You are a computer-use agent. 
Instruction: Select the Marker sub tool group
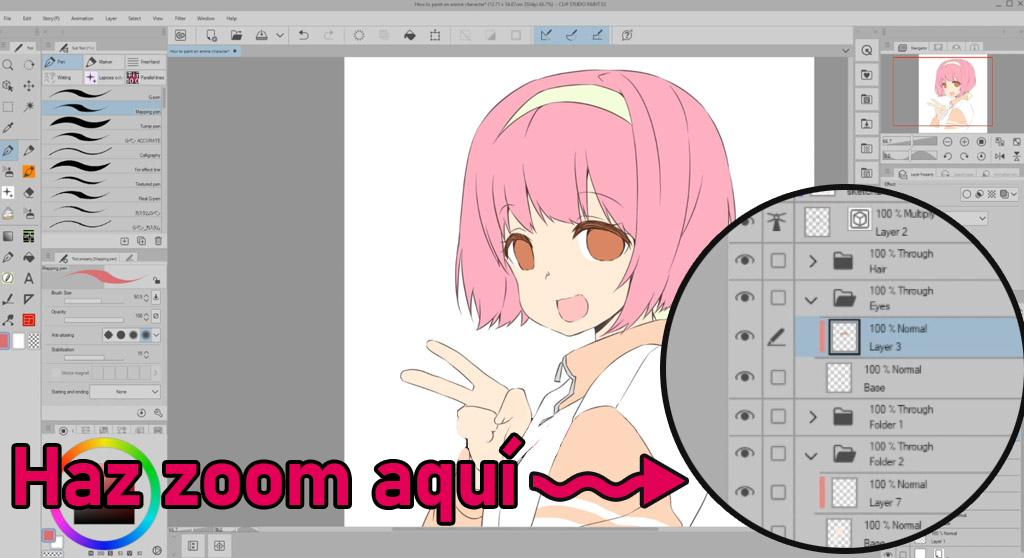tap(103, 61)
